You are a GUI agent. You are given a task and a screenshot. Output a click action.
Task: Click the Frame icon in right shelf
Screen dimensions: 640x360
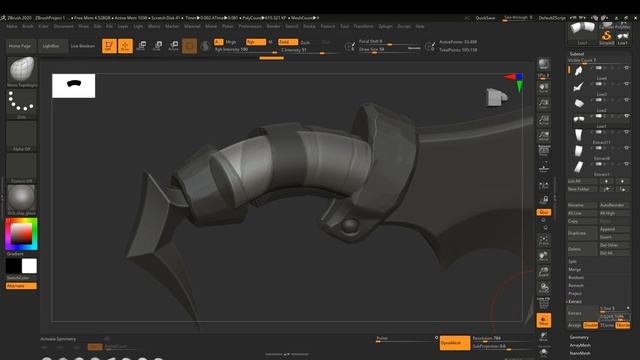544,240
